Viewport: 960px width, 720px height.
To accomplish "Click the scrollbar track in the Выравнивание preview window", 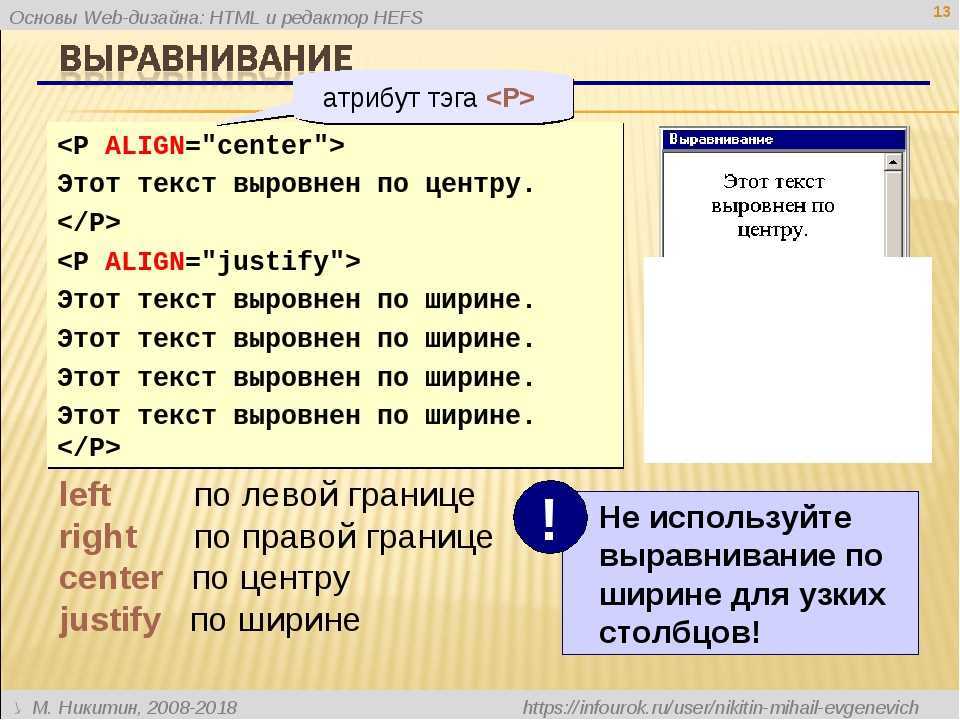I will 893,214.
